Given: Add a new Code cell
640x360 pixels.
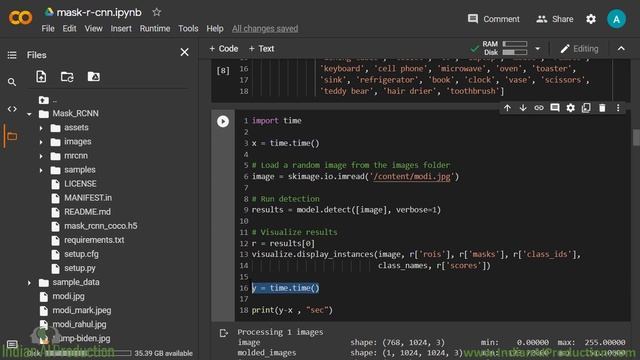Looking at the screenshot, I should 224,49.
